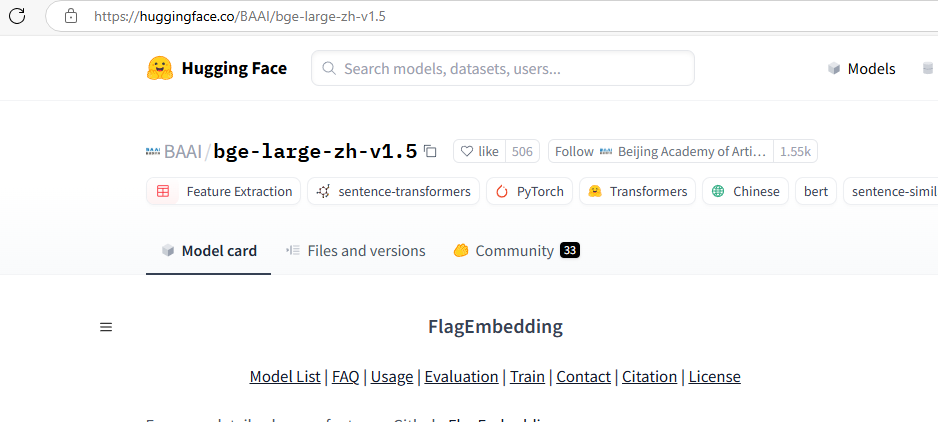Click the BAAI organization logo icon

click(153, 151)
